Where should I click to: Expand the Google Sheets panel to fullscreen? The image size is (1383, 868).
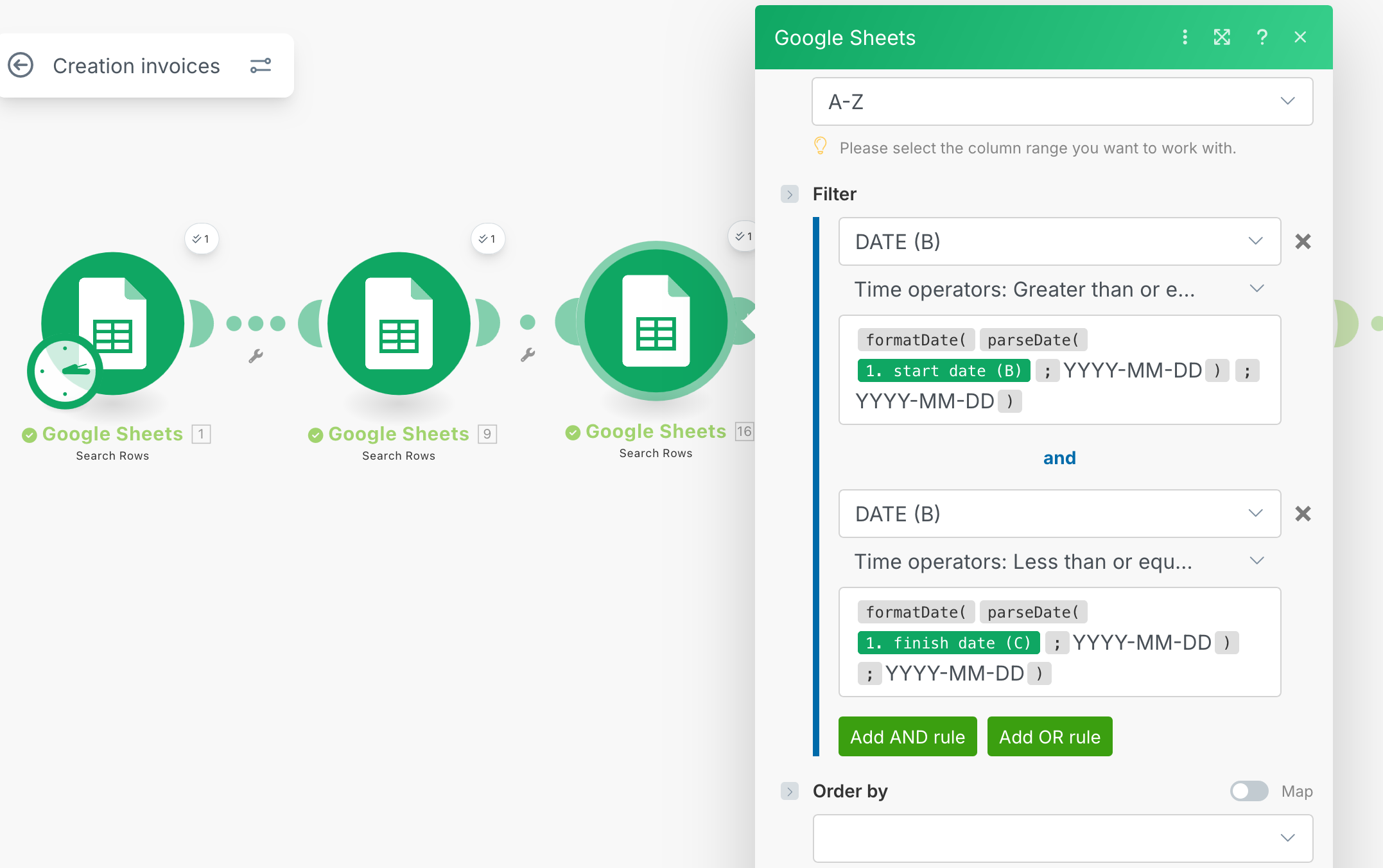coord(1222,37)
